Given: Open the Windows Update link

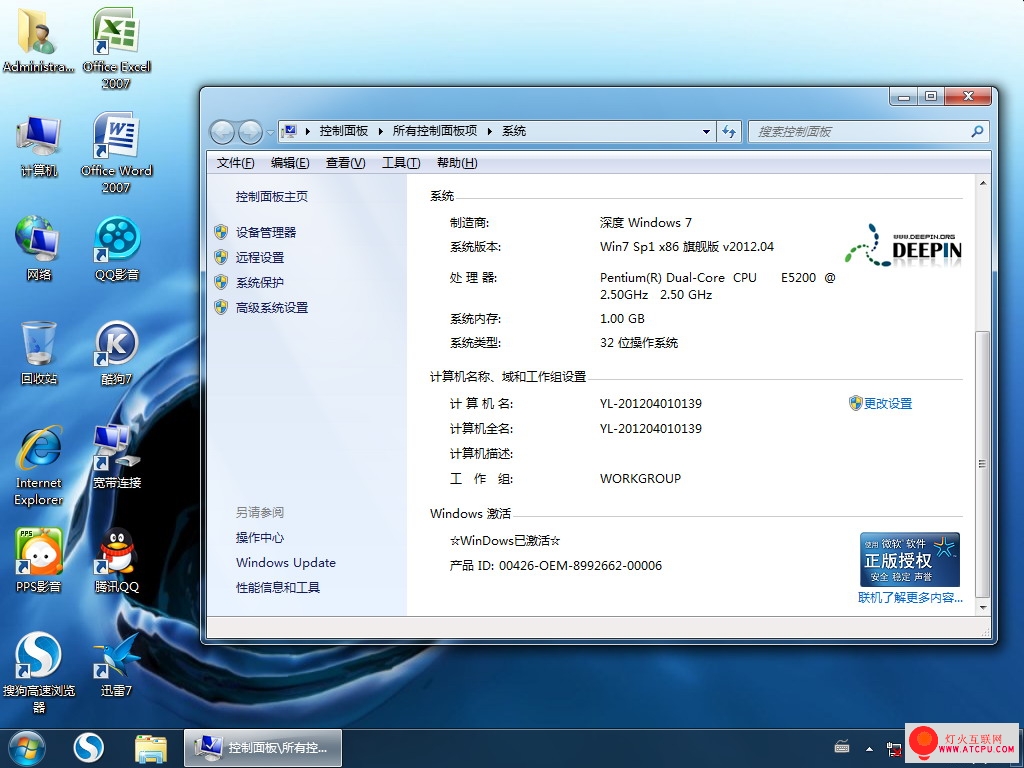Looking at the screenshot, I should pos(286,562).
